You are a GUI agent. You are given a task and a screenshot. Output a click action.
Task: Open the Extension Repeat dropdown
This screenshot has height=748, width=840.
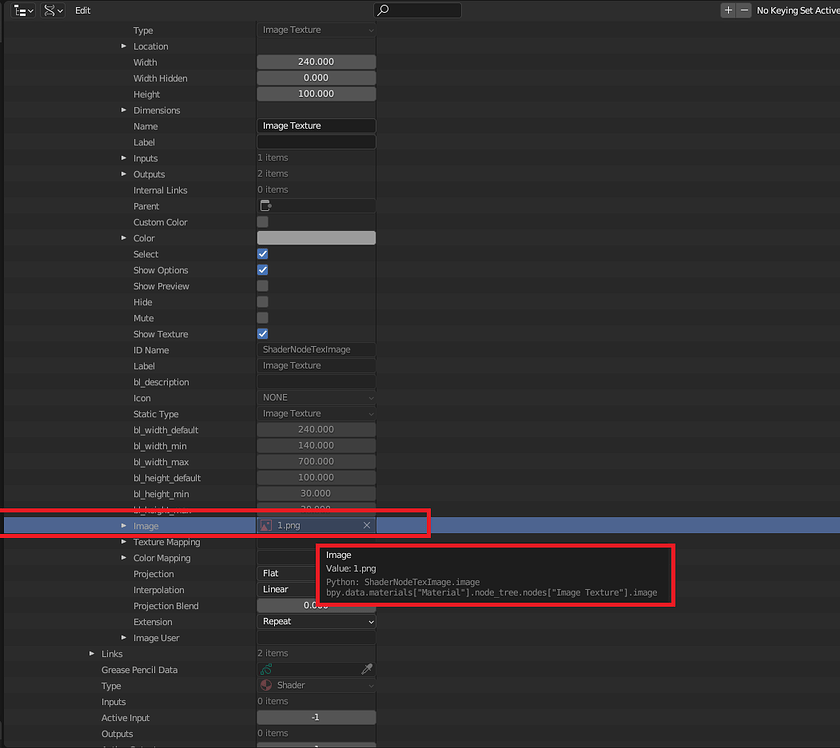click(x=316, y=622)
